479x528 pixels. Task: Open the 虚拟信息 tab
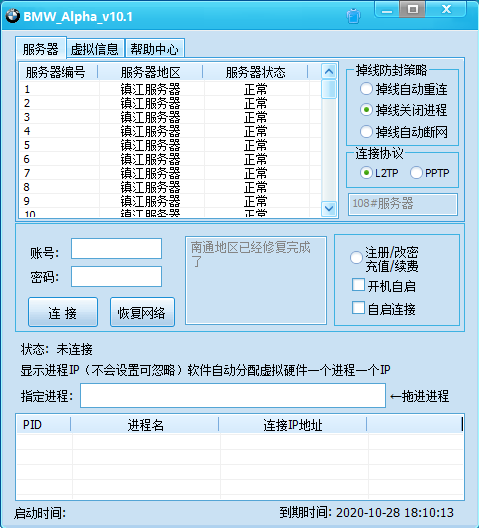[x=95, y=49]
